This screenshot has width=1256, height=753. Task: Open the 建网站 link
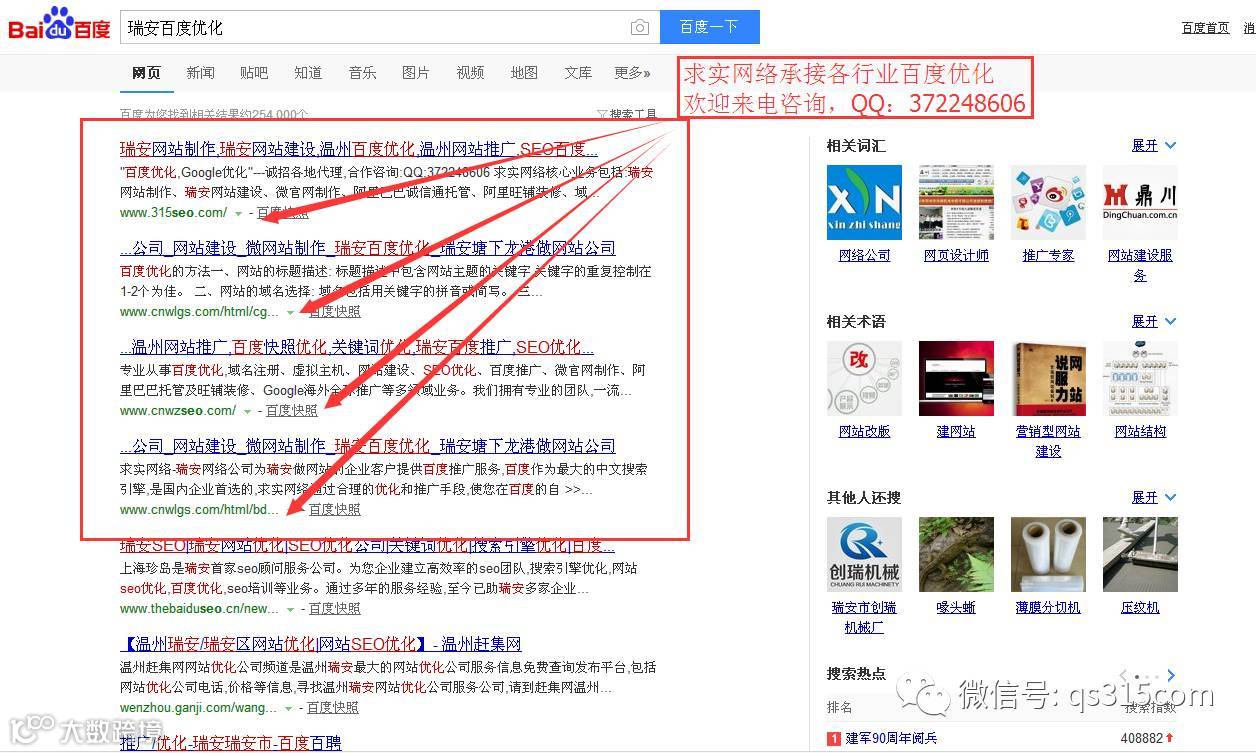pyautogui.click(x=956, y=432)
